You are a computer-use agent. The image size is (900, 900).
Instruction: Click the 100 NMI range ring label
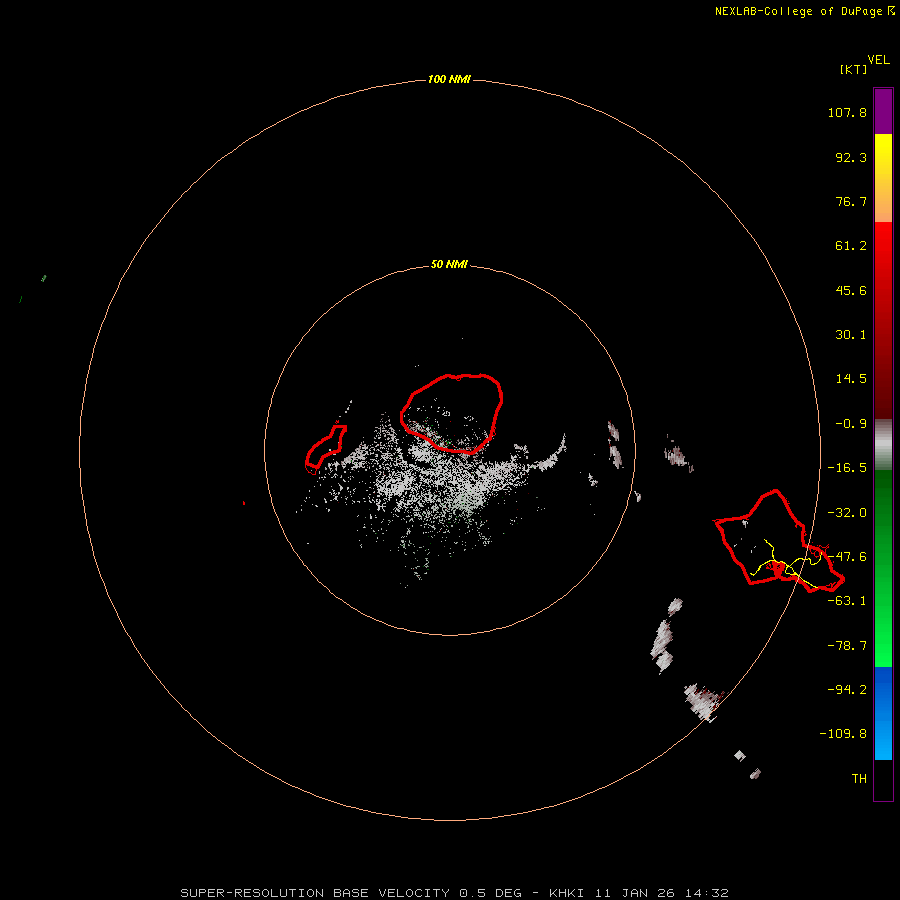coord(449,79)
